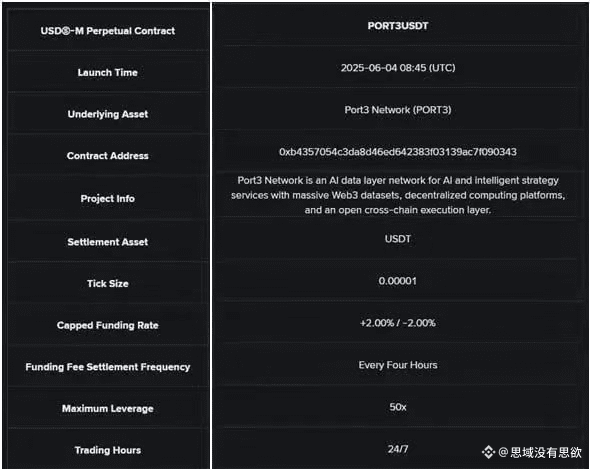Click the +2.00% / -2.00% funding rate value
The width and height of the screenshot is (590, 469).
pyautogui.click(x=398, y=323)
